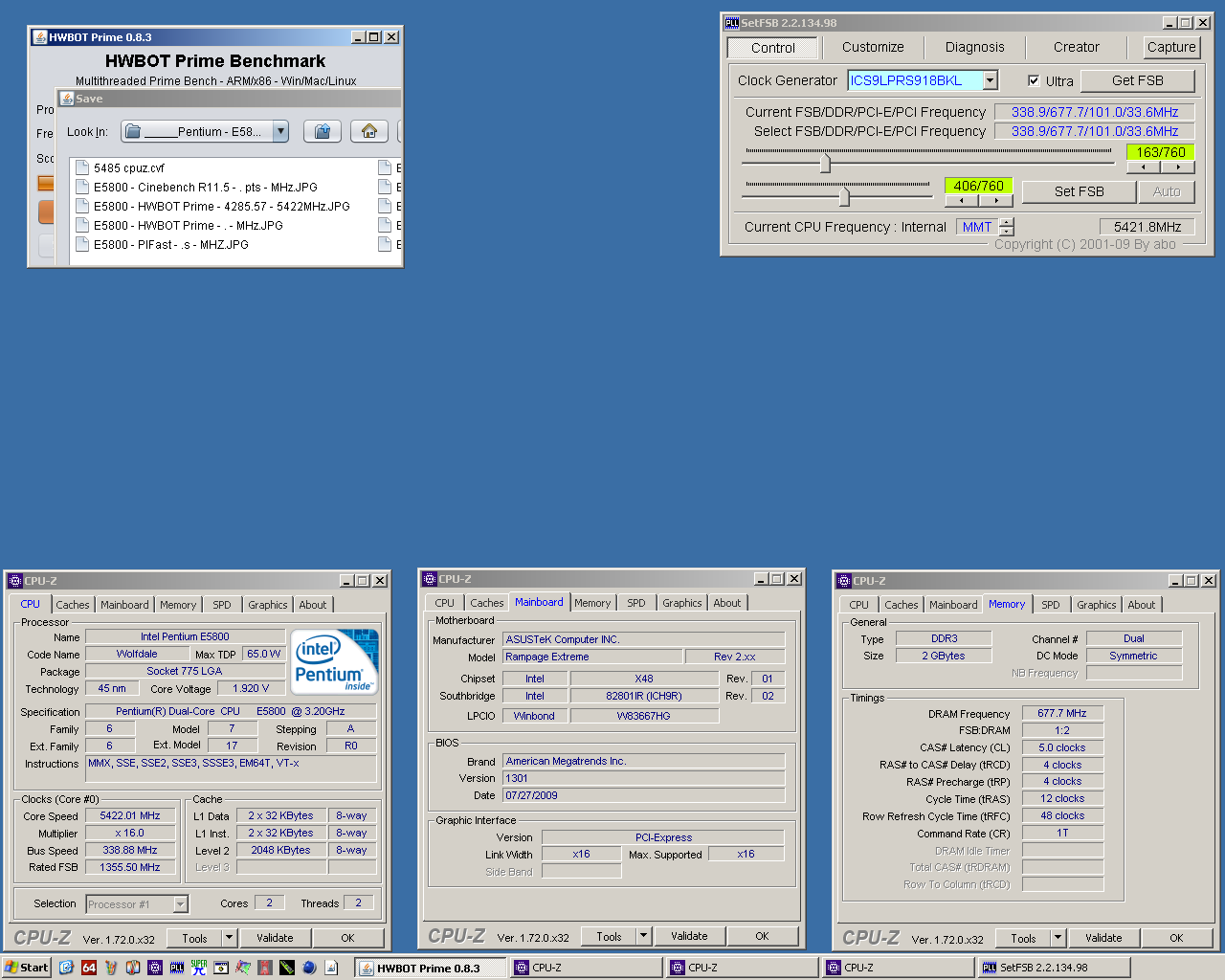Click the upper FSB slider thumb in SetFSB
Screen dimensions: 1225x980
pyautogui.click(x=825, y=163)
